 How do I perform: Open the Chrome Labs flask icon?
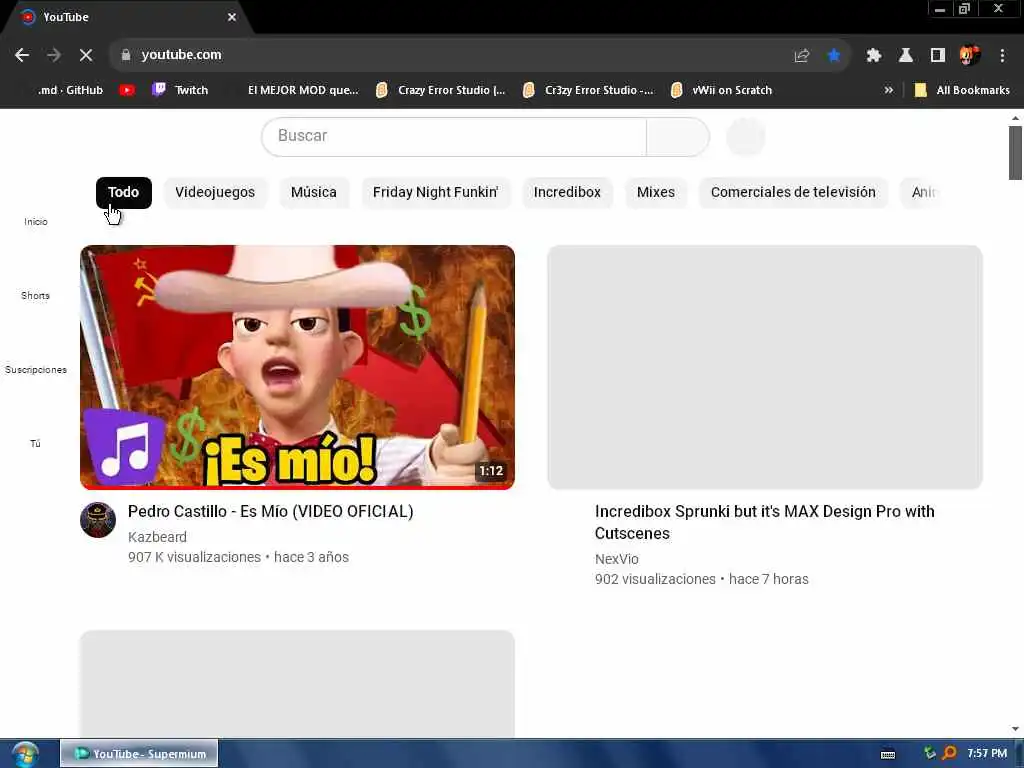(x=906, y=56)
